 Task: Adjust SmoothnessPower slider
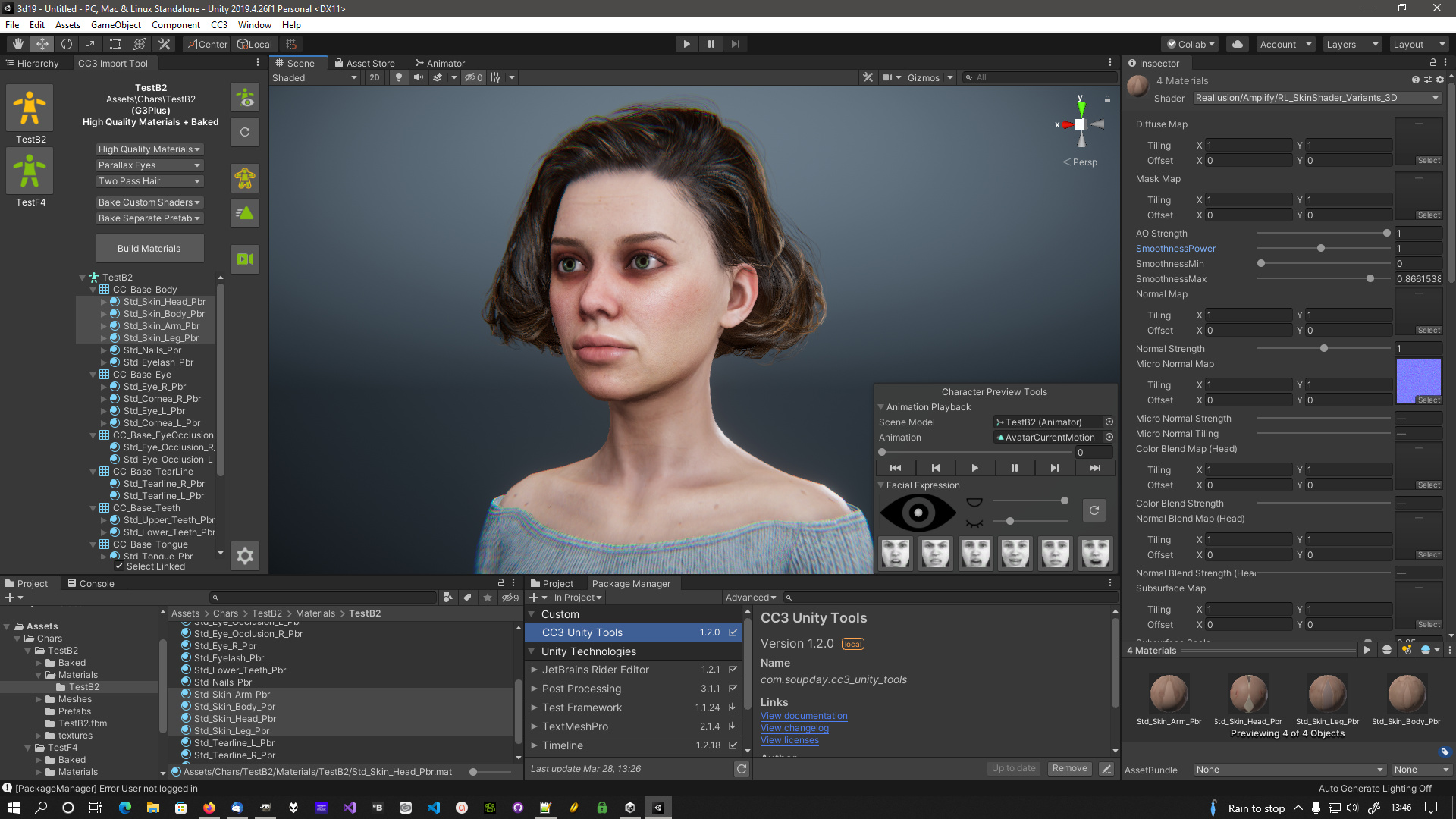[x=1323, y=249]
